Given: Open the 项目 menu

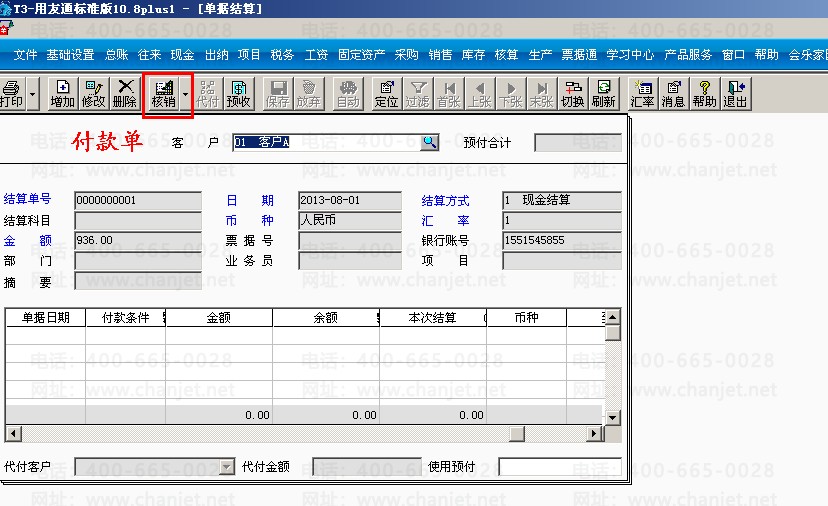Looking at the screenshot, I should 249,54.
